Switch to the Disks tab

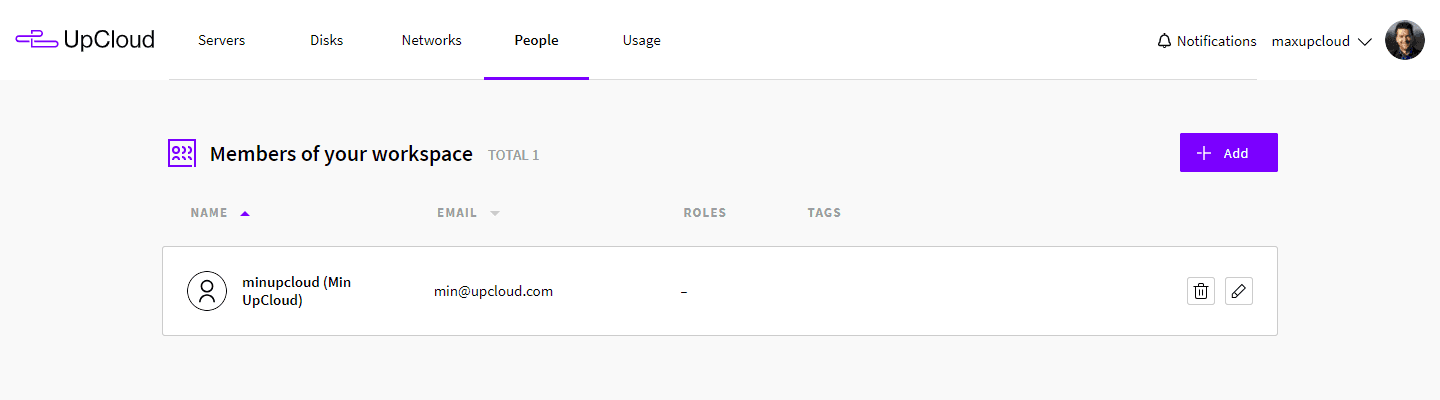326,40
